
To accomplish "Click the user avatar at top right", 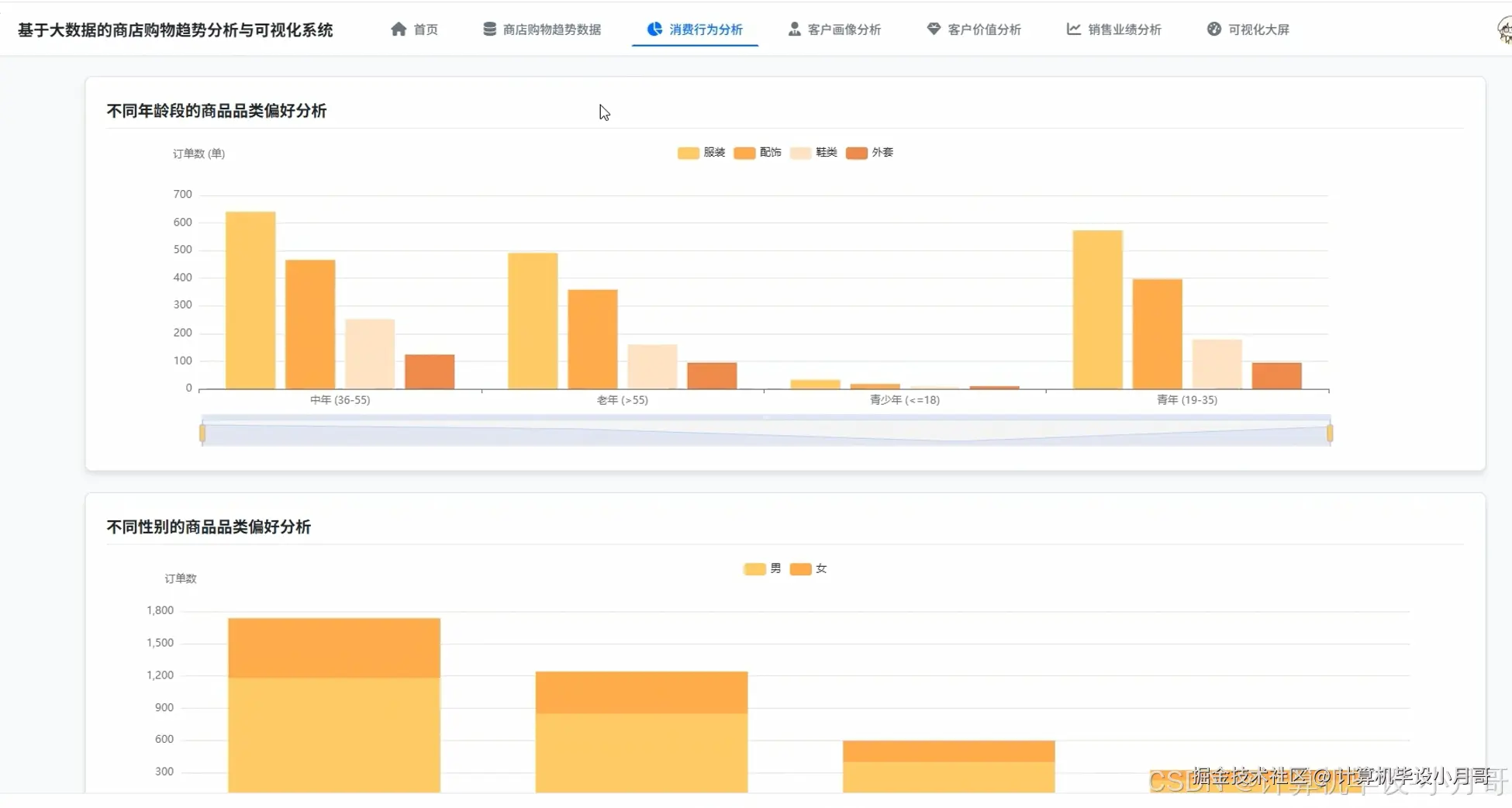I will (1504, 30).
